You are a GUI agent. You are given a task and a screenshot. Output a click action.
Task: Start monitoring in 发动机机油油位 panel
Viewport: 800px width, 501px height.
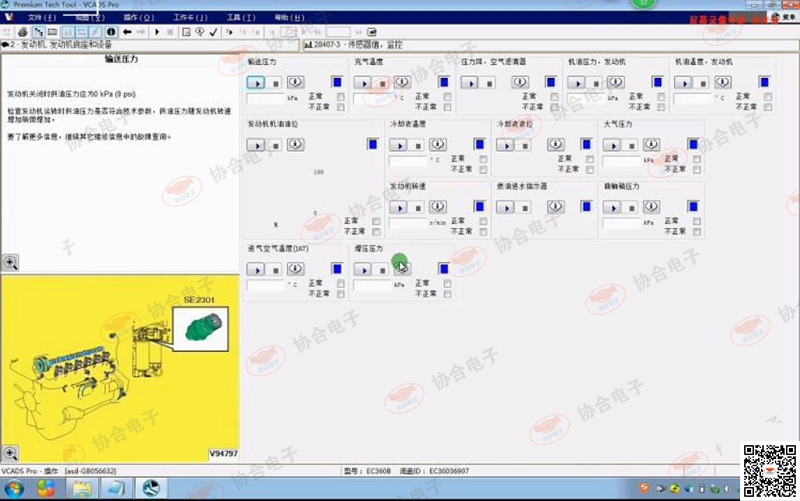coord(256,145)
